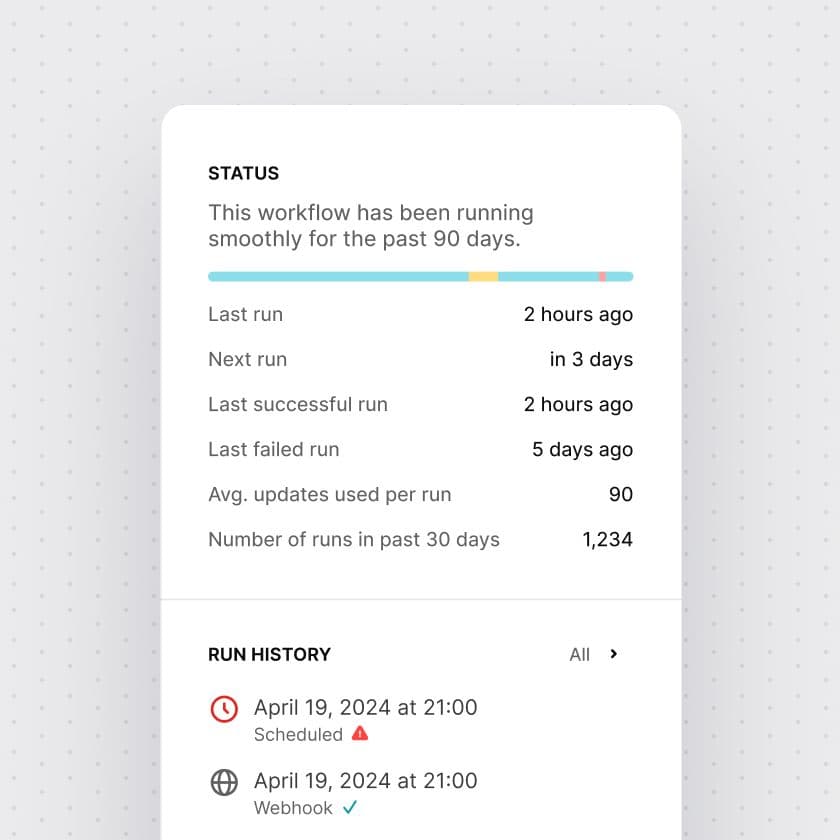Screen dimensions: 840x840
Task: Click the Number of runs value 1,234
Action: point(608,539)
